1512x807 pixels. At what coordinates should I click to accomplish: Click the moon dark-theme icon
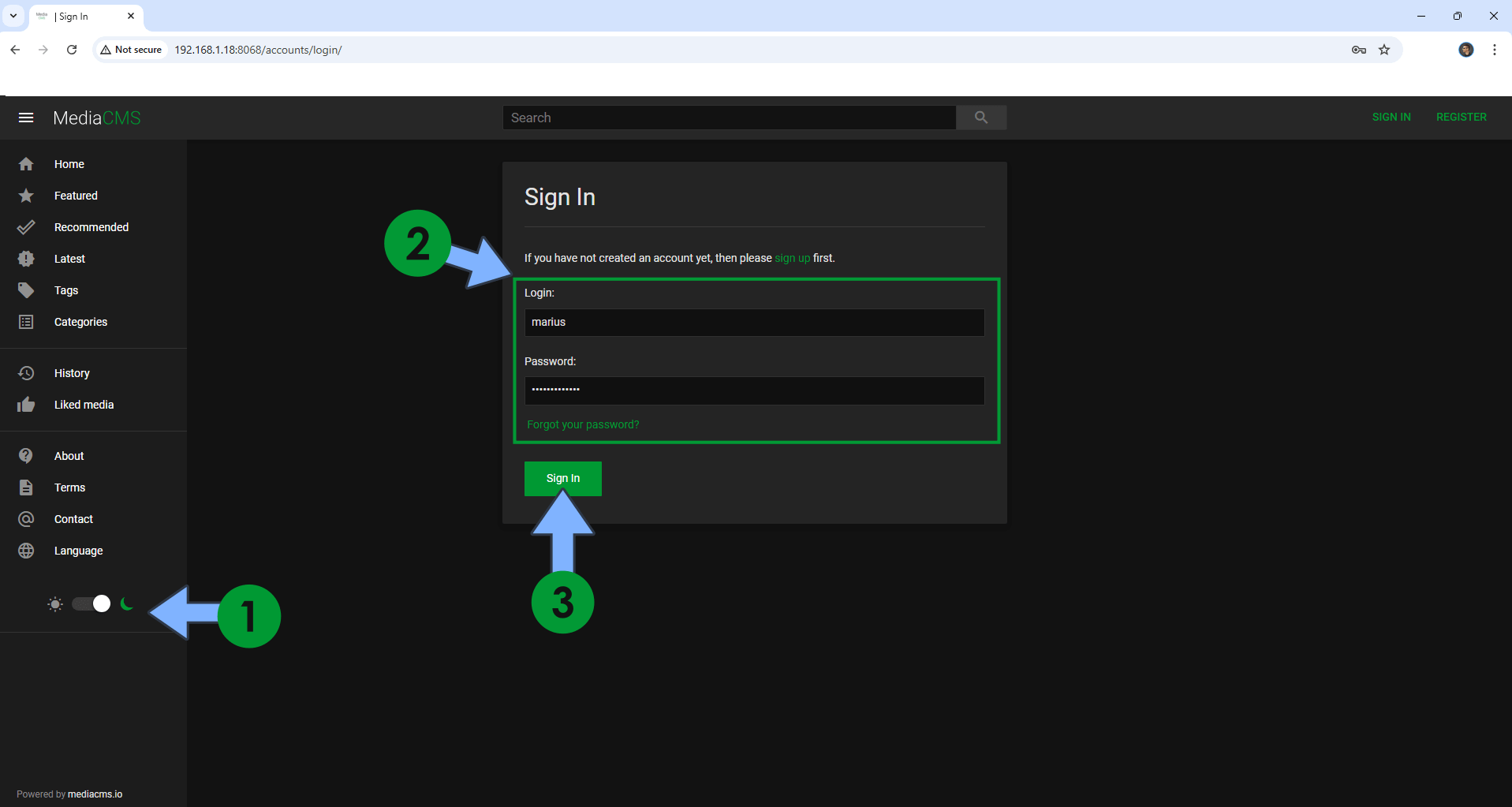coord(126,604)
